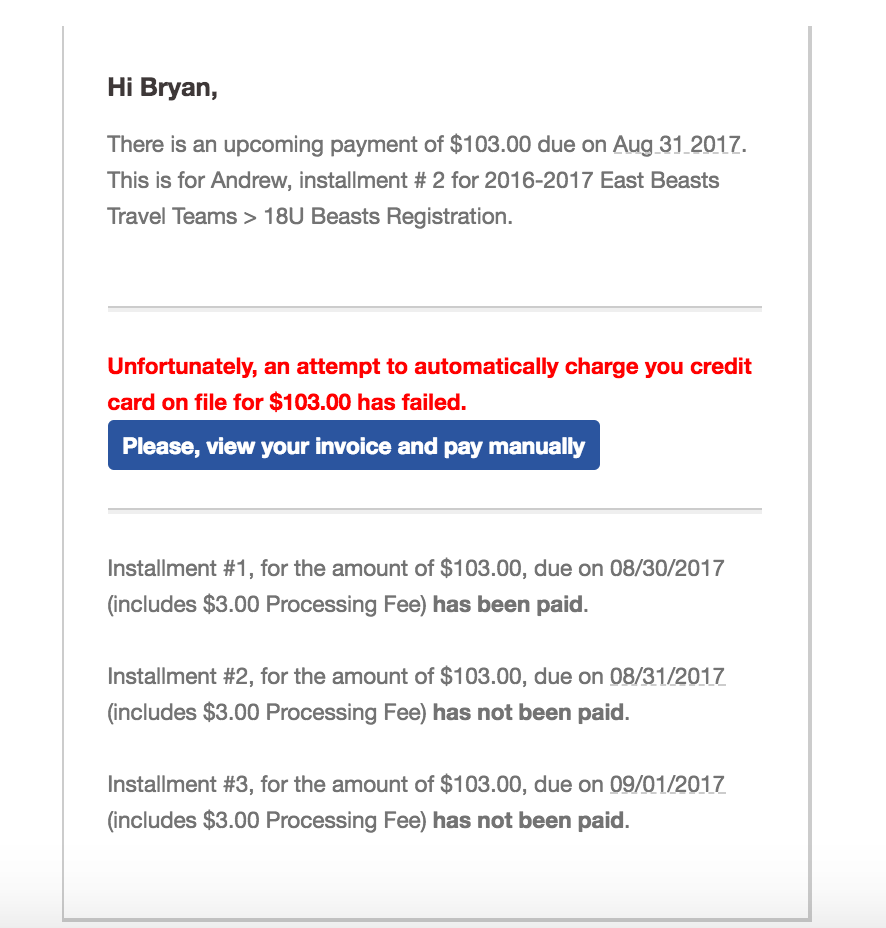The width and height of the screenshot is (886, 928).
Task: Click the divider line above the red message
Action: (x=434, y=308)
